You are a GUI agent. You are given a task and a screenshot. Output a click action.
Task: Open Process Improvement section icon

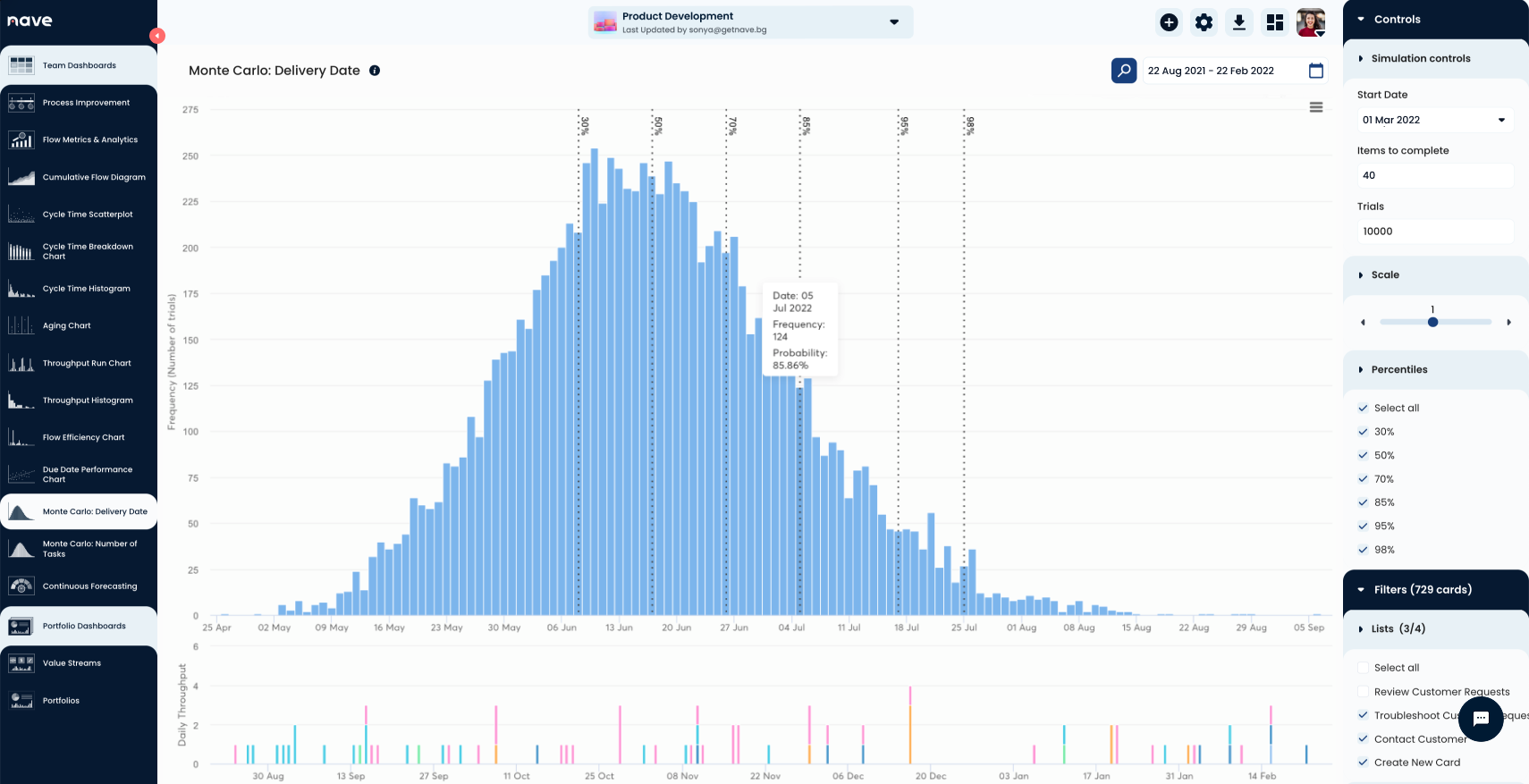click(x=21, y=103)
